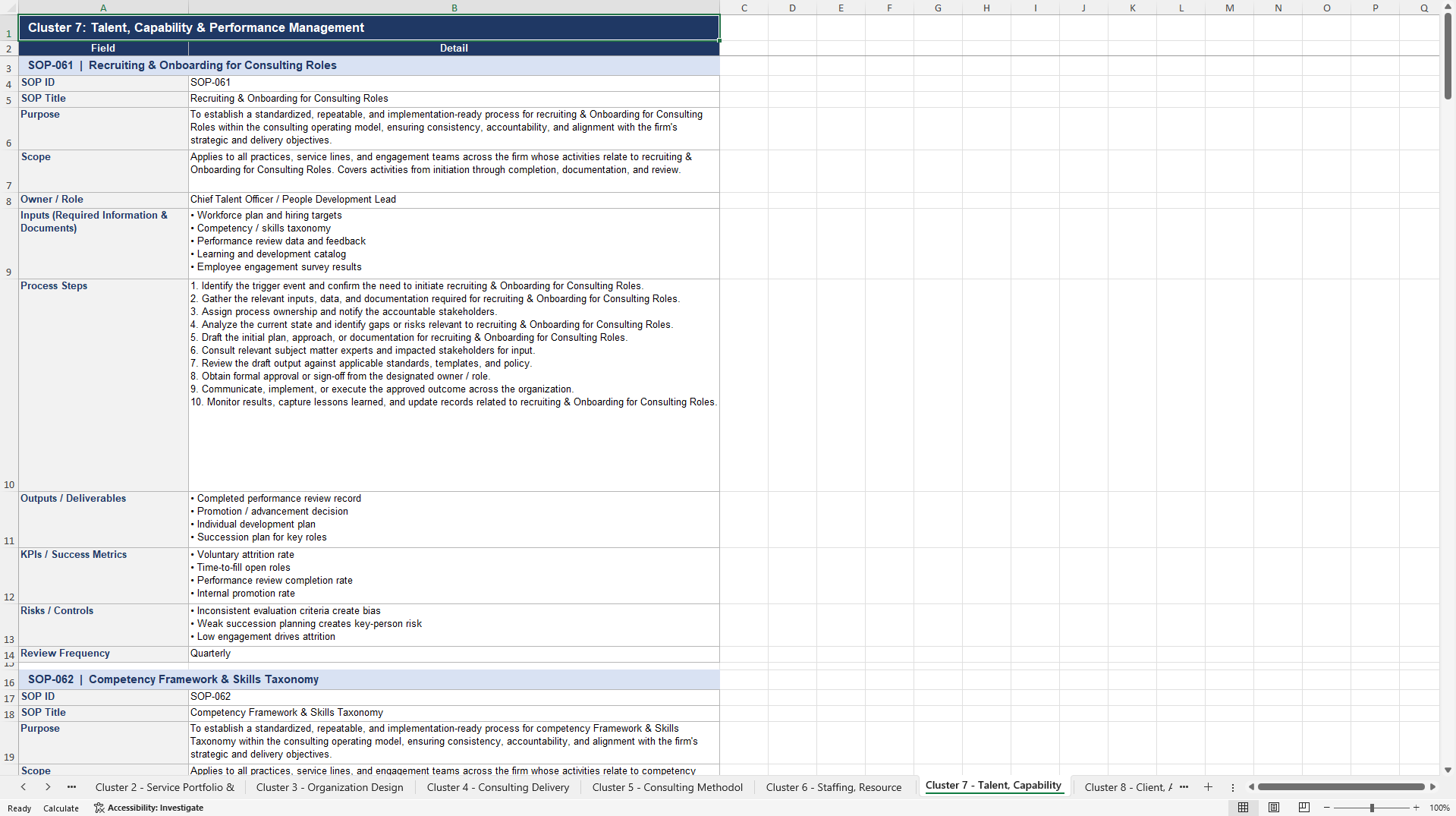Click row 6 'Purpose' label cell
Viewport: 1456px width, 816px height.
(x=103, y=128)
